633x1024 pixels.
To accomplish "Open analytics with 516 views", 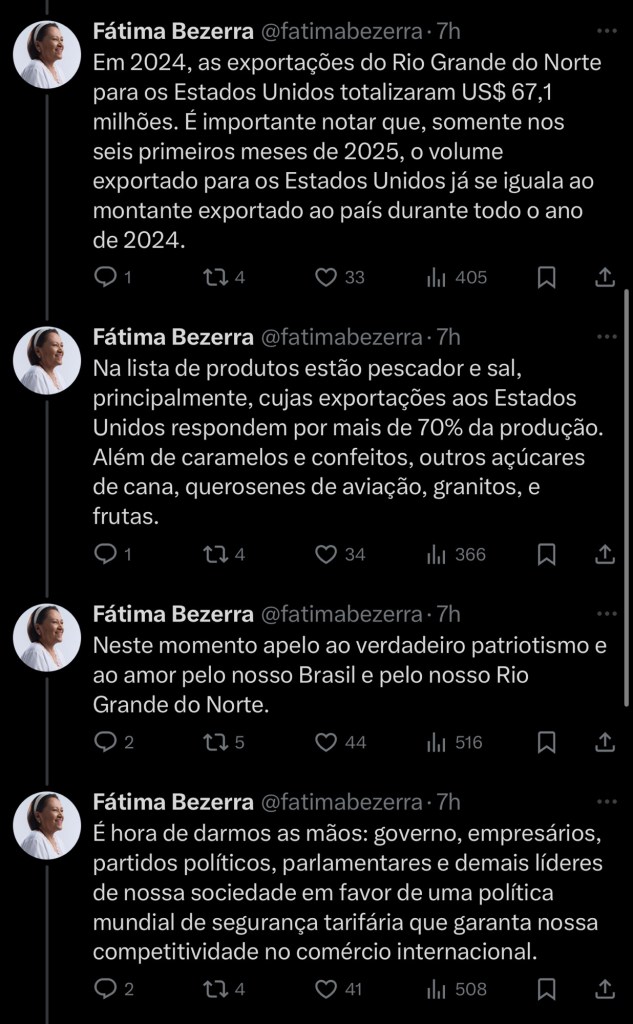I will pyautogui.click(x=457, y=742).
